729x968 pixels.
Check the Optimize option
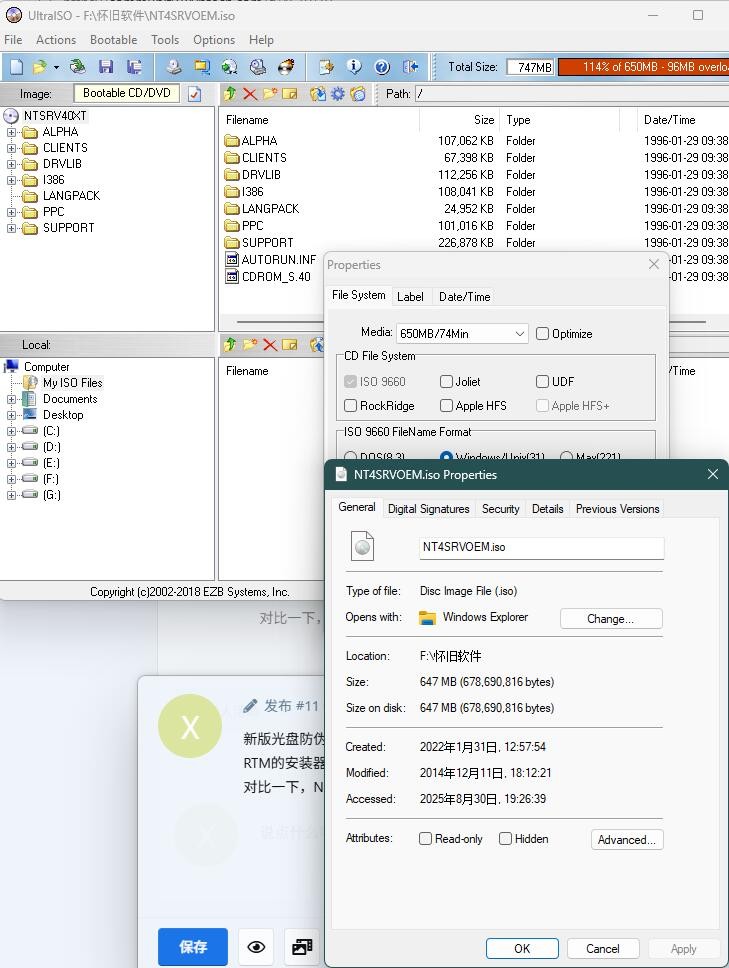click(x=543, y=334)
